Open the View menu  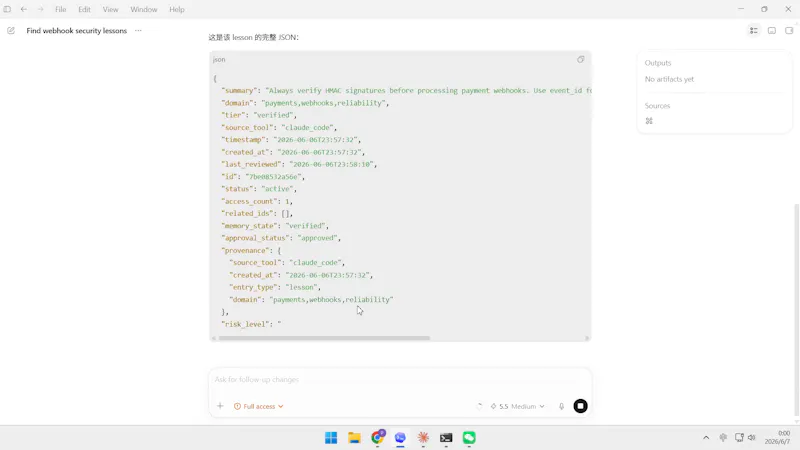pyautogui.click(x=110, y=9)
